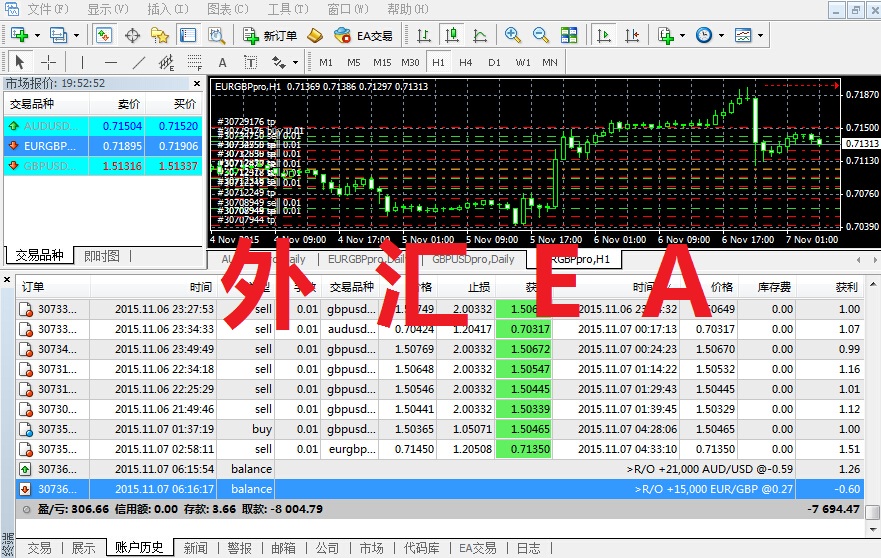Open the 工具(T) menu
This screenshot has height=558, width=881.
click(x=288, y=9)
